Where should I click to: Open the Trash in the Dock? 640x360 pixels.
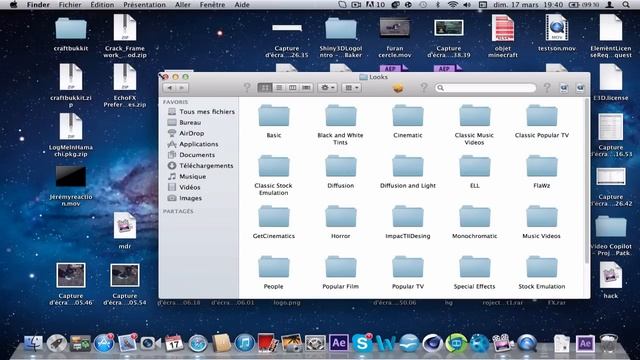608,343
